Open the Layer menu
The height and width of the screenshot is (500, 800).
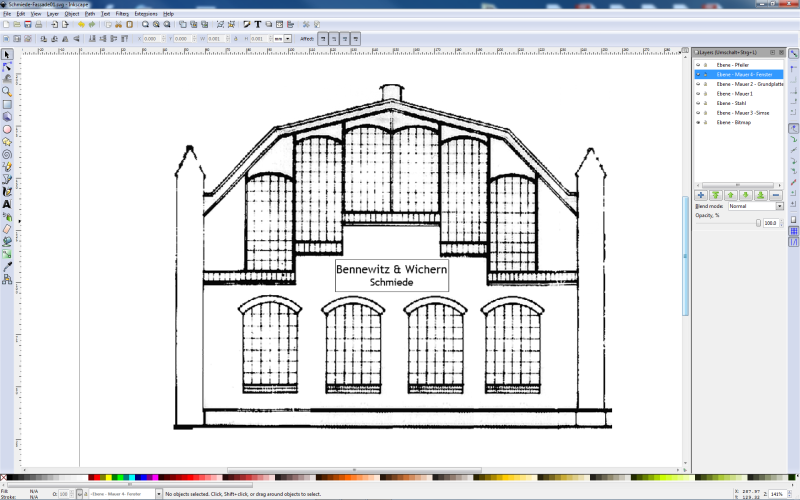tap(53, 14)
